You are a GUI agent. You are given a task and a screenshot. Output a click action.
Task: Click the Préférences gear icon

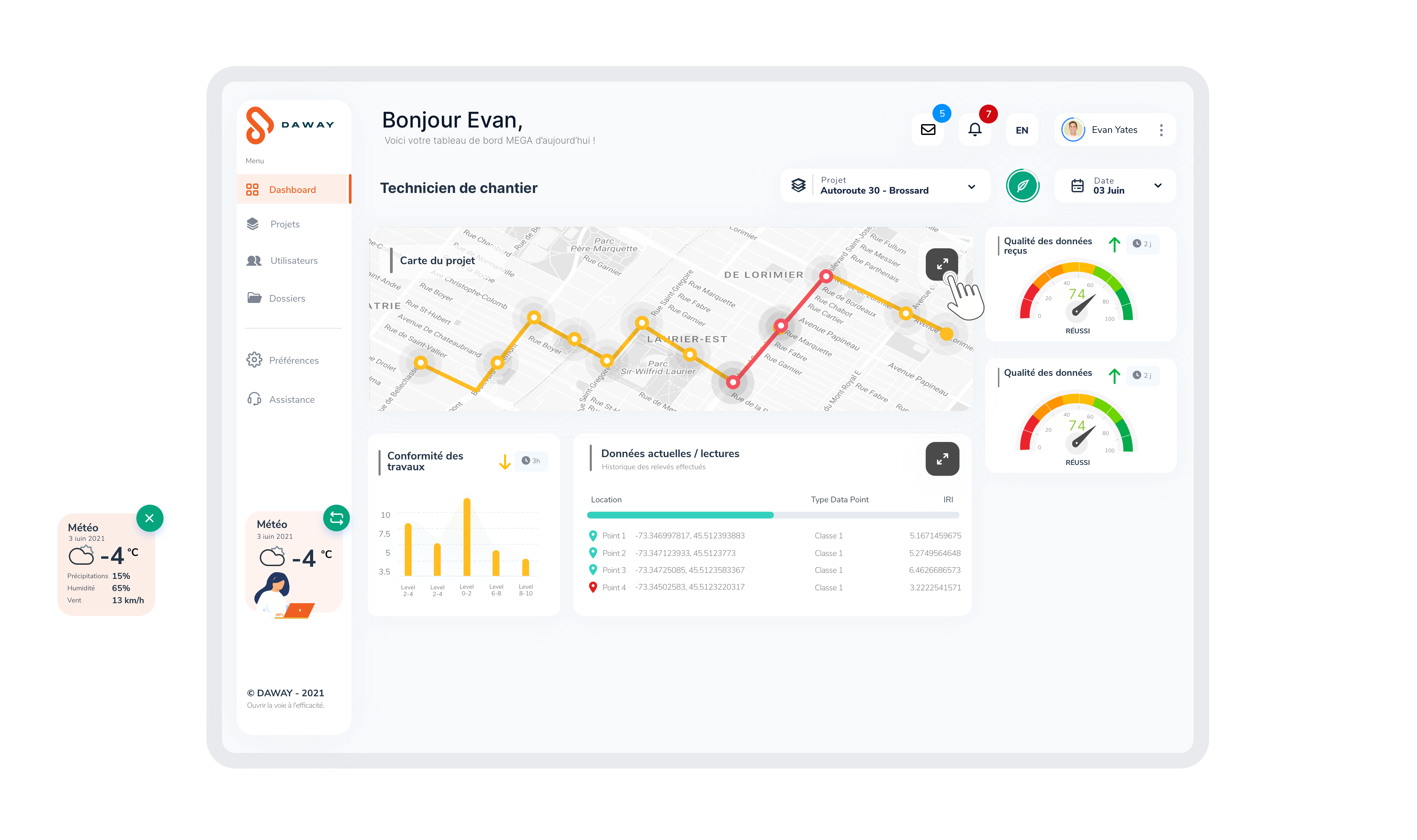click(254, 360)
